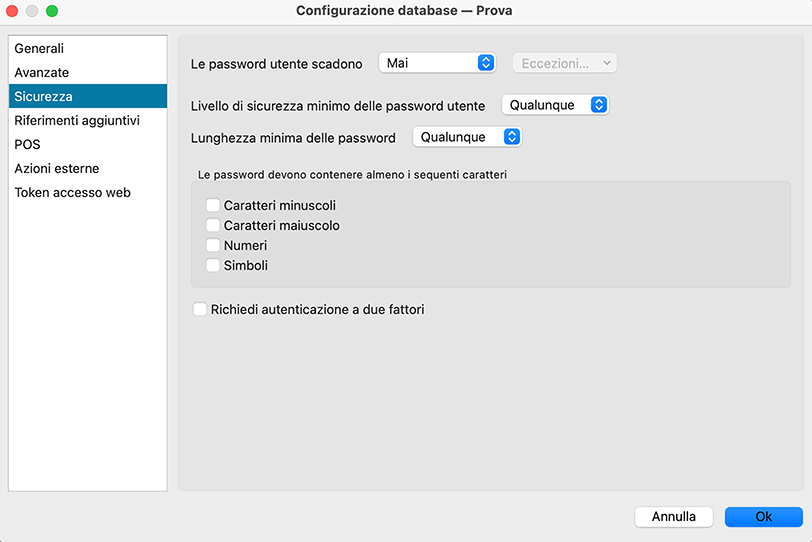Viewport: 812px width, 542px height.
Task: Enable Richiedi autenticazione a due fattori
Action: [200, 309]
